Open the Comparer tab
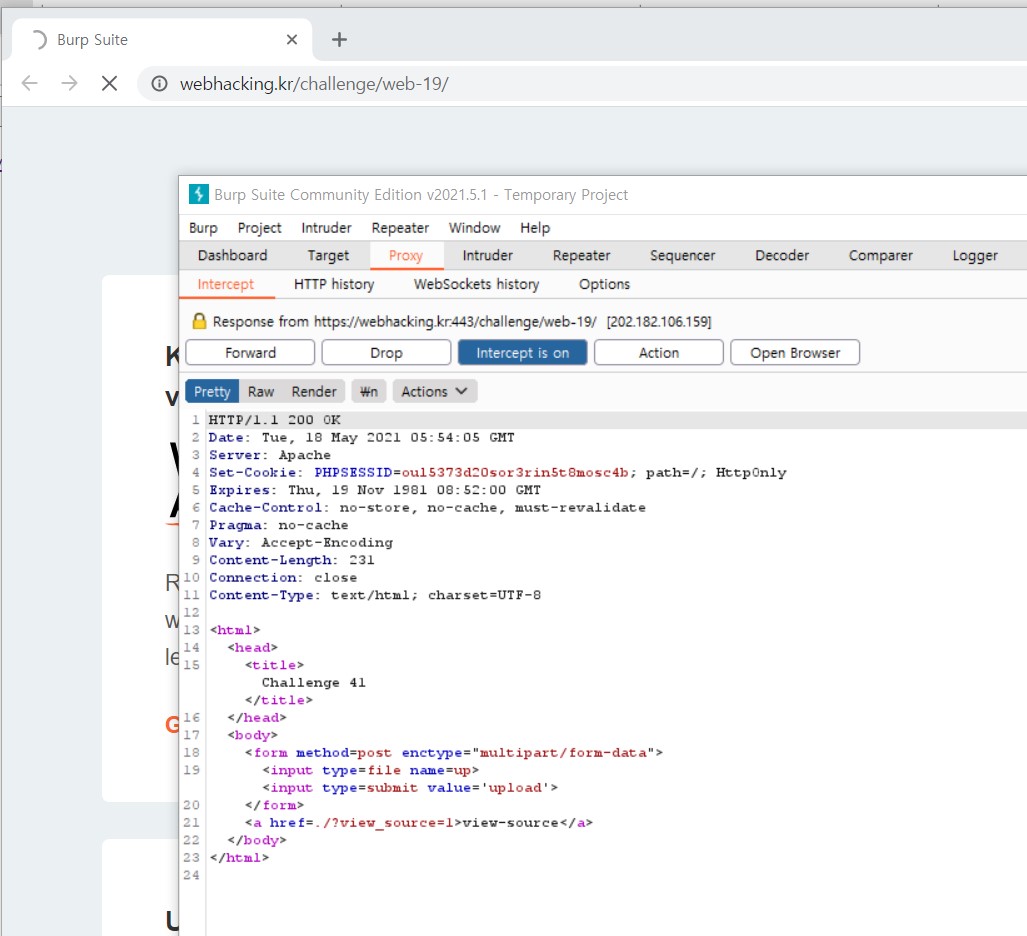 click(881, 255)
